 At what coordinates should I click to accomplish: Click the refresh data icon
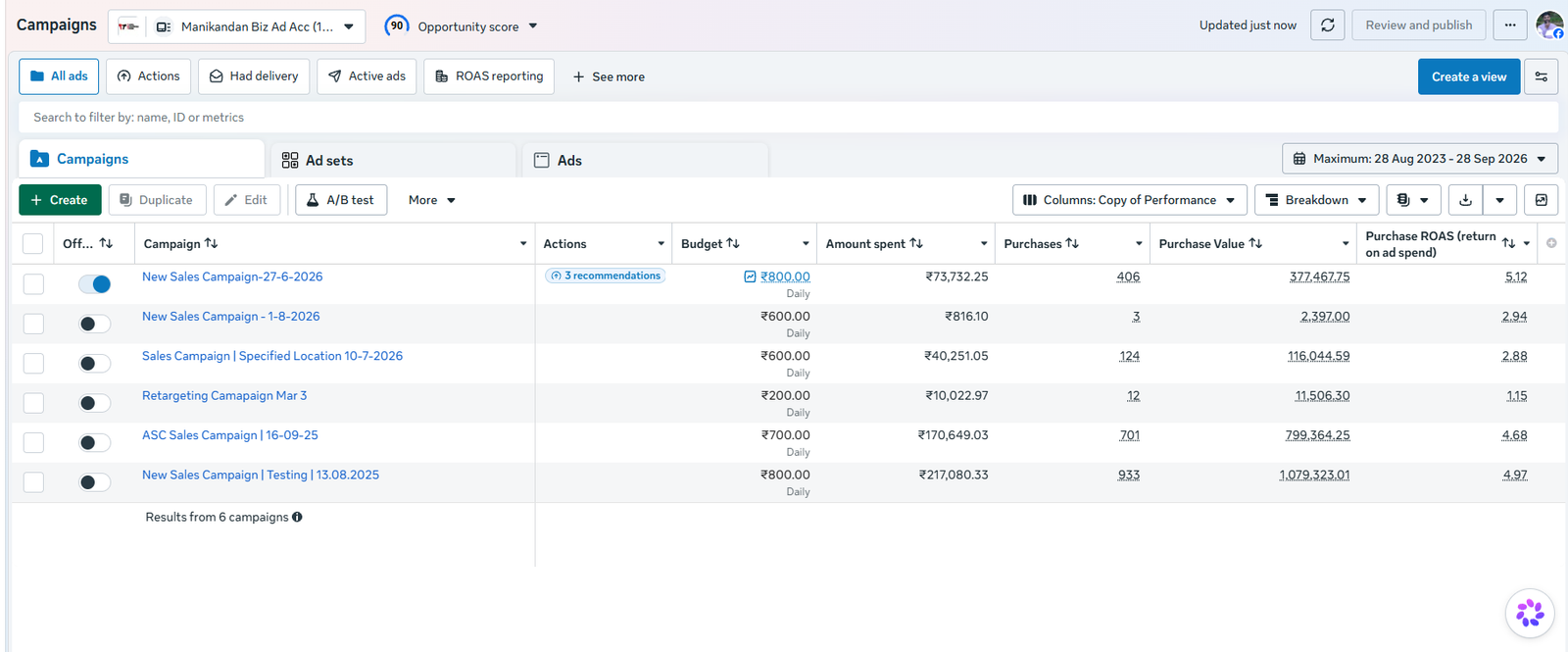tap(1327, 25)
